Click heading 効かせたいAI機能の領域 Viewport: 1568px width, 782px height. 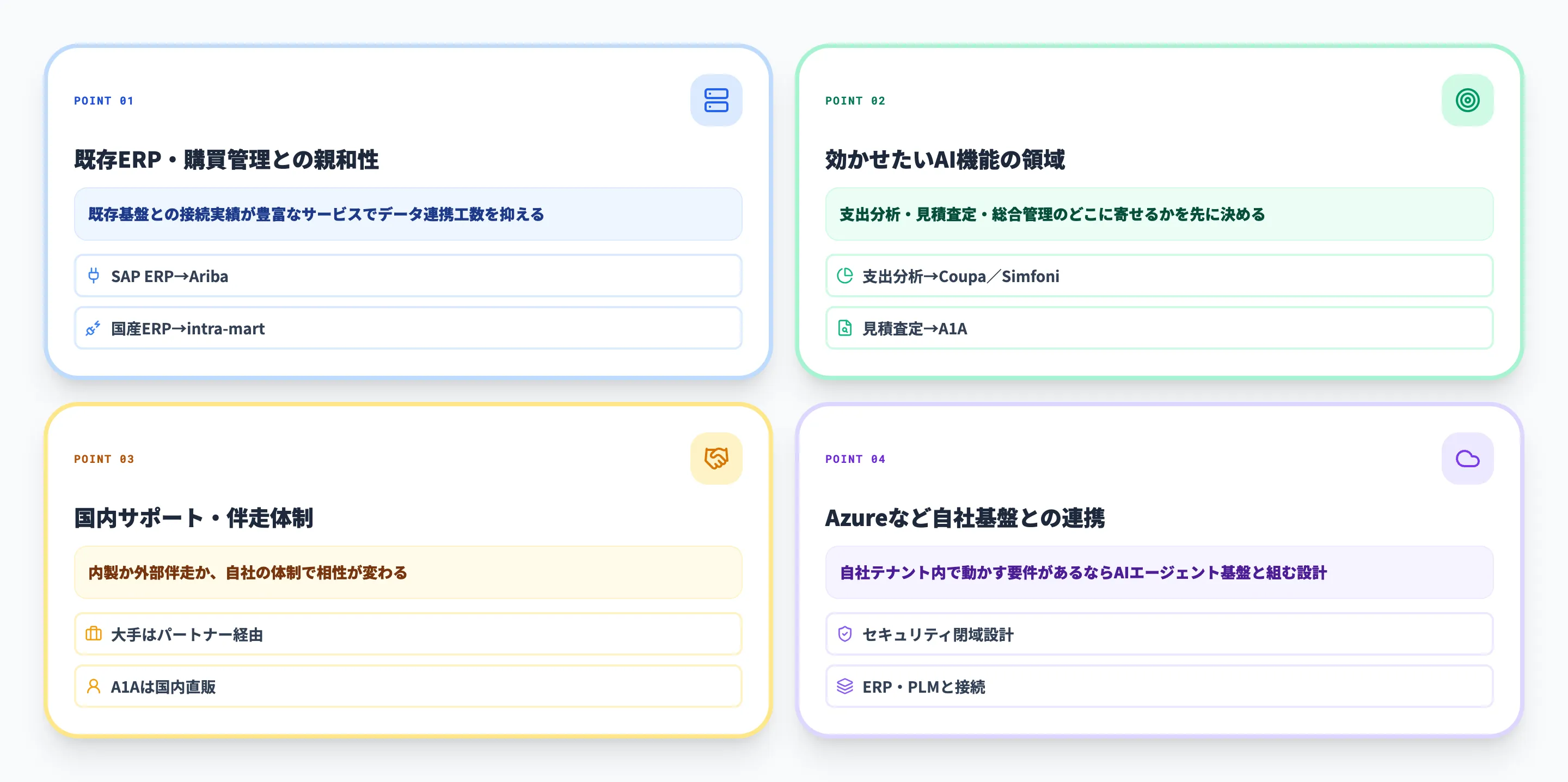945,160
